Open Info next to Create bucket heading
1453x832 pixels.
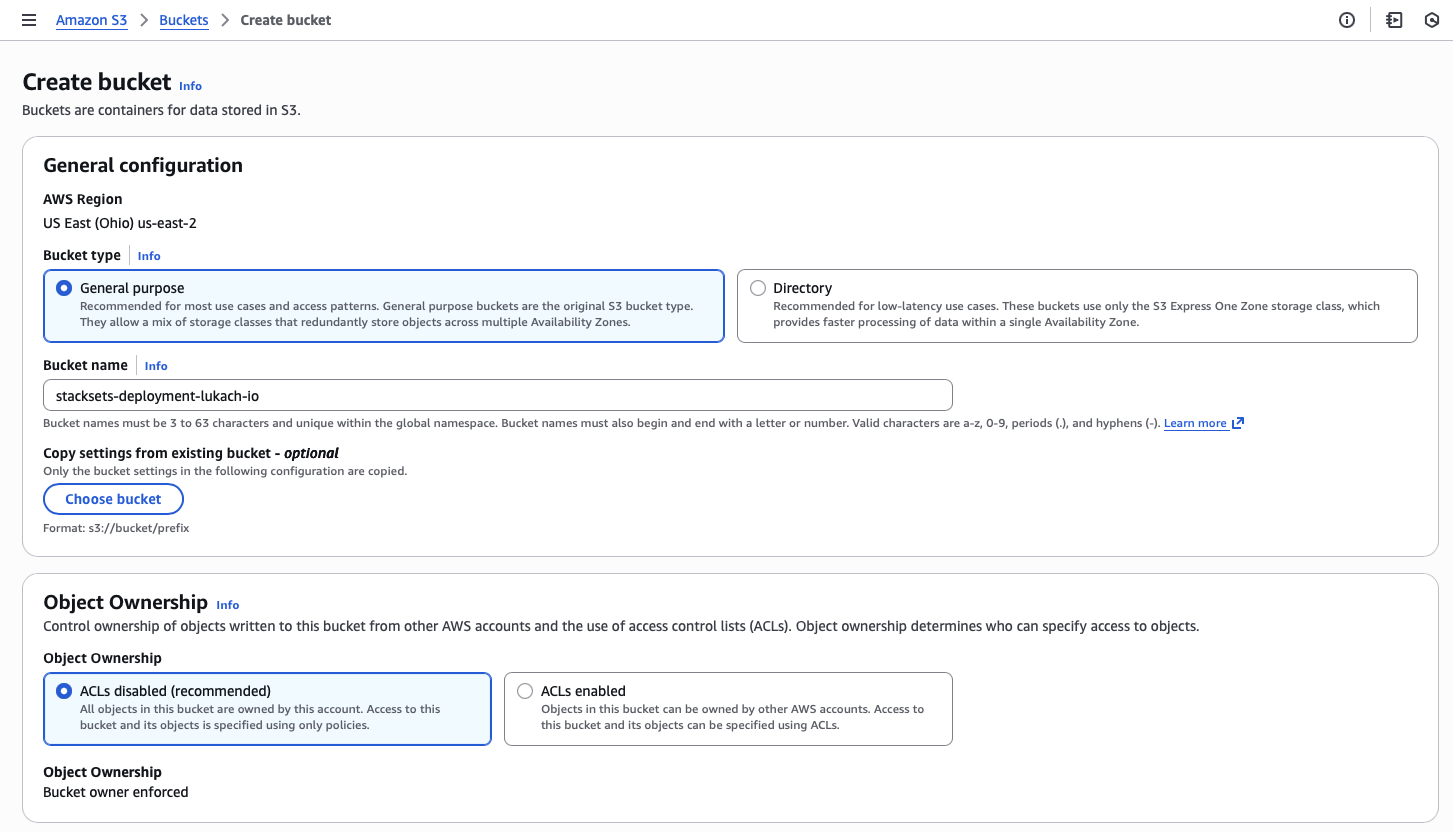tap(190, 86)
